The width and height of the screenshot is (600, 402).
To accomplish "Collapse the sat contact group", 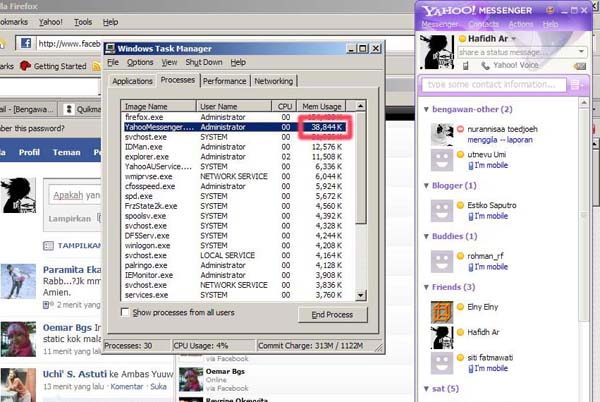I will point(426,389).
